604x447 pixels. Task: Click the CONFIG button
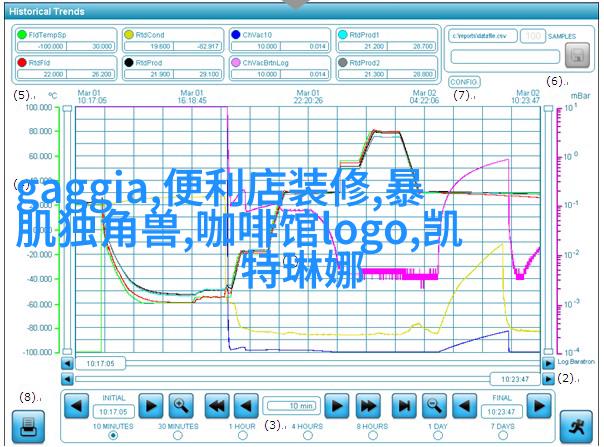pos(464,82)
